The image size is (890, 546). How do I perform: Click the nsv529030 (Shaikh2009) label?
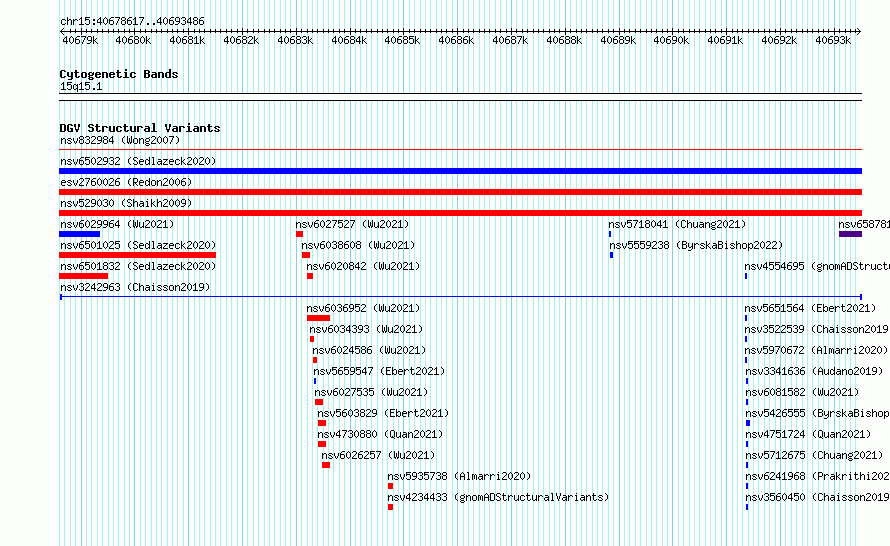coord(126,203)
